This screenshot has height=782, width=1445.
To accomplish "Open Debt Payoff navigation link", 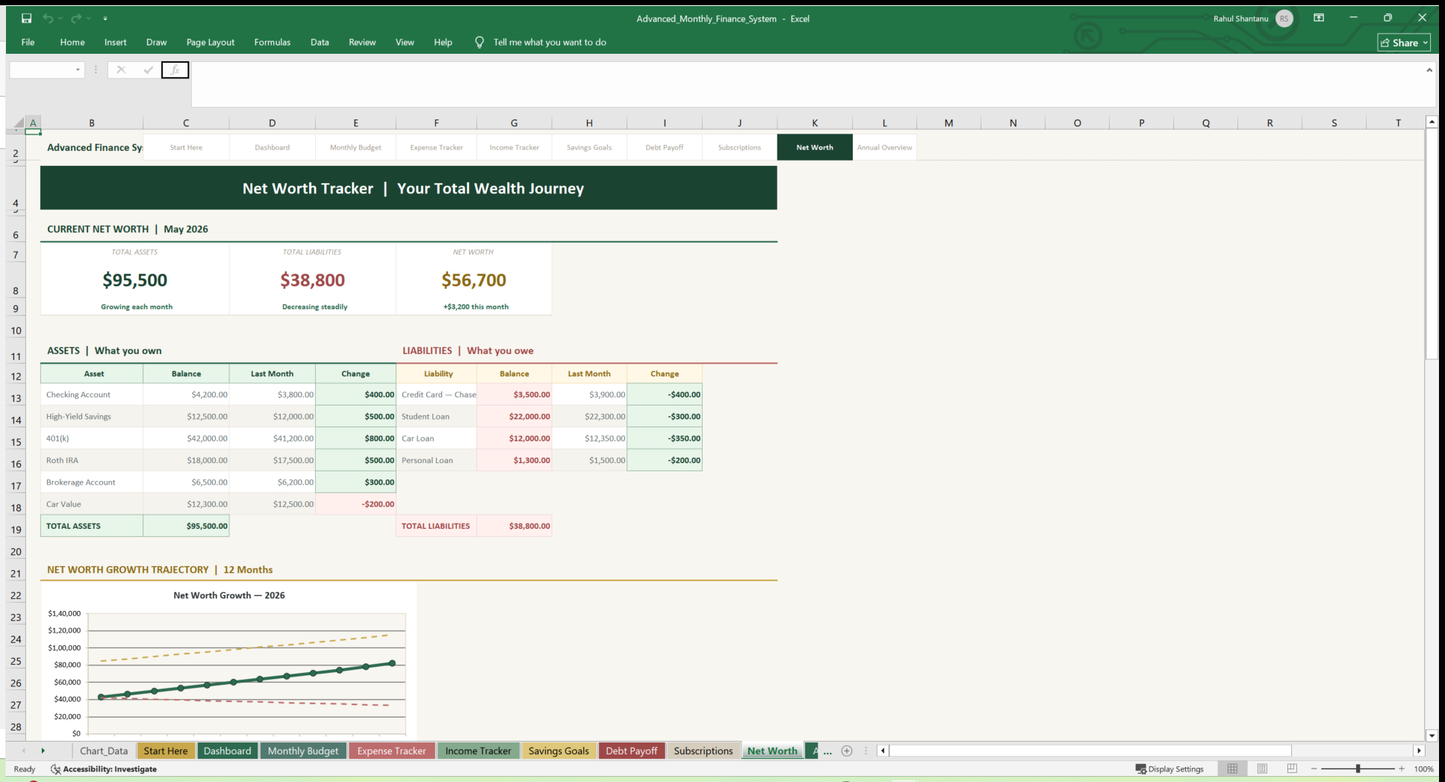I will tap(665, 147).
